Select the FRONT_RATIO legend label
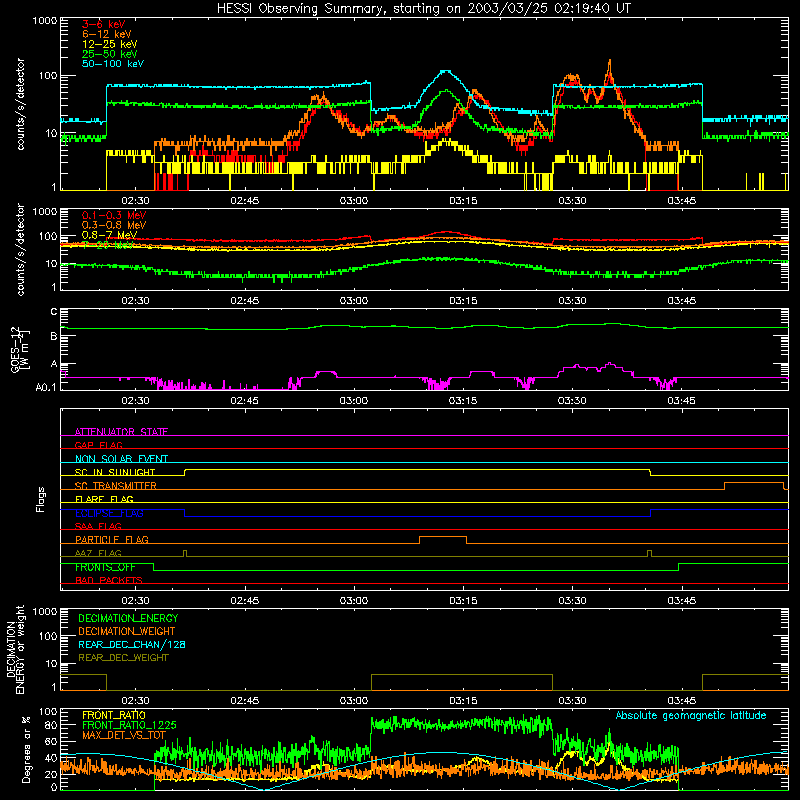This screenshot has width=800, height=800. pyautogui.click(x=114, y=715)
